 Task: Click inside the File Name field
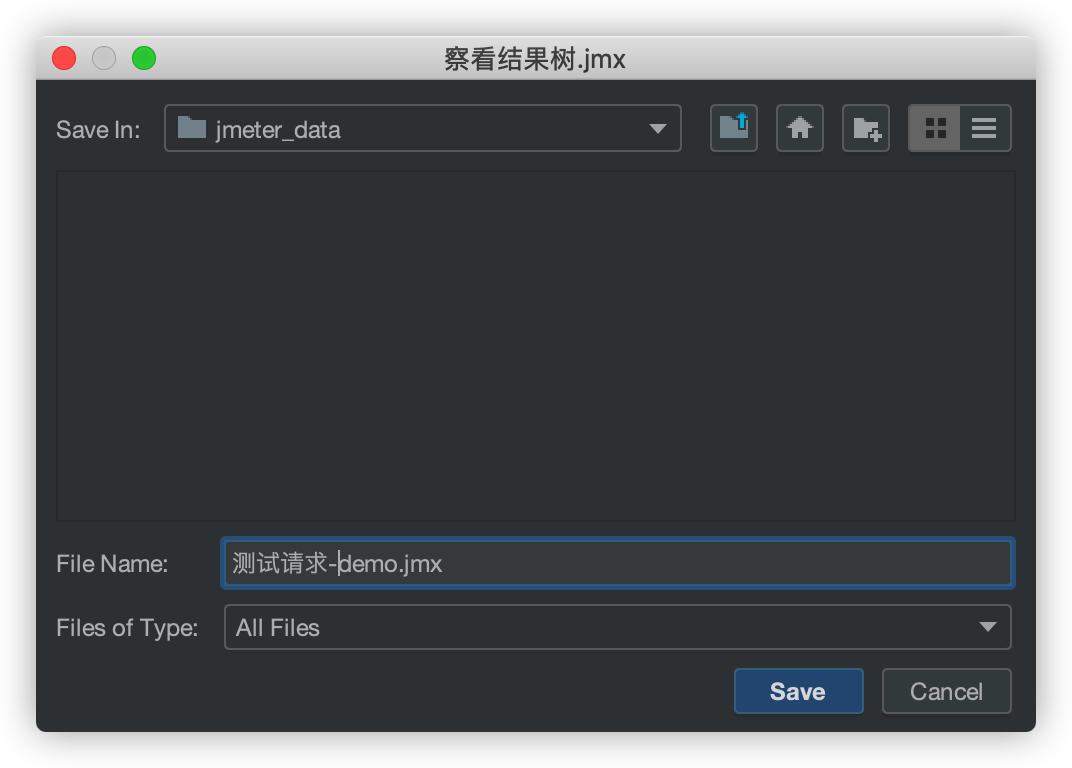pyautogui.click(x=617, y=564)
